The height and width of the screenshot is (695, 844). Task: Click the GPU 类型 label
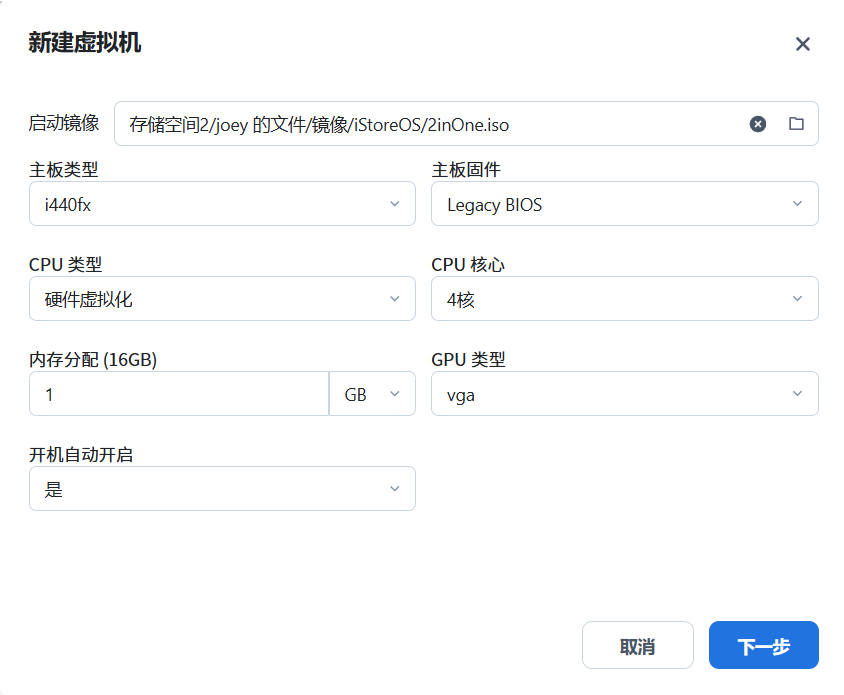(x=468, y=360)
